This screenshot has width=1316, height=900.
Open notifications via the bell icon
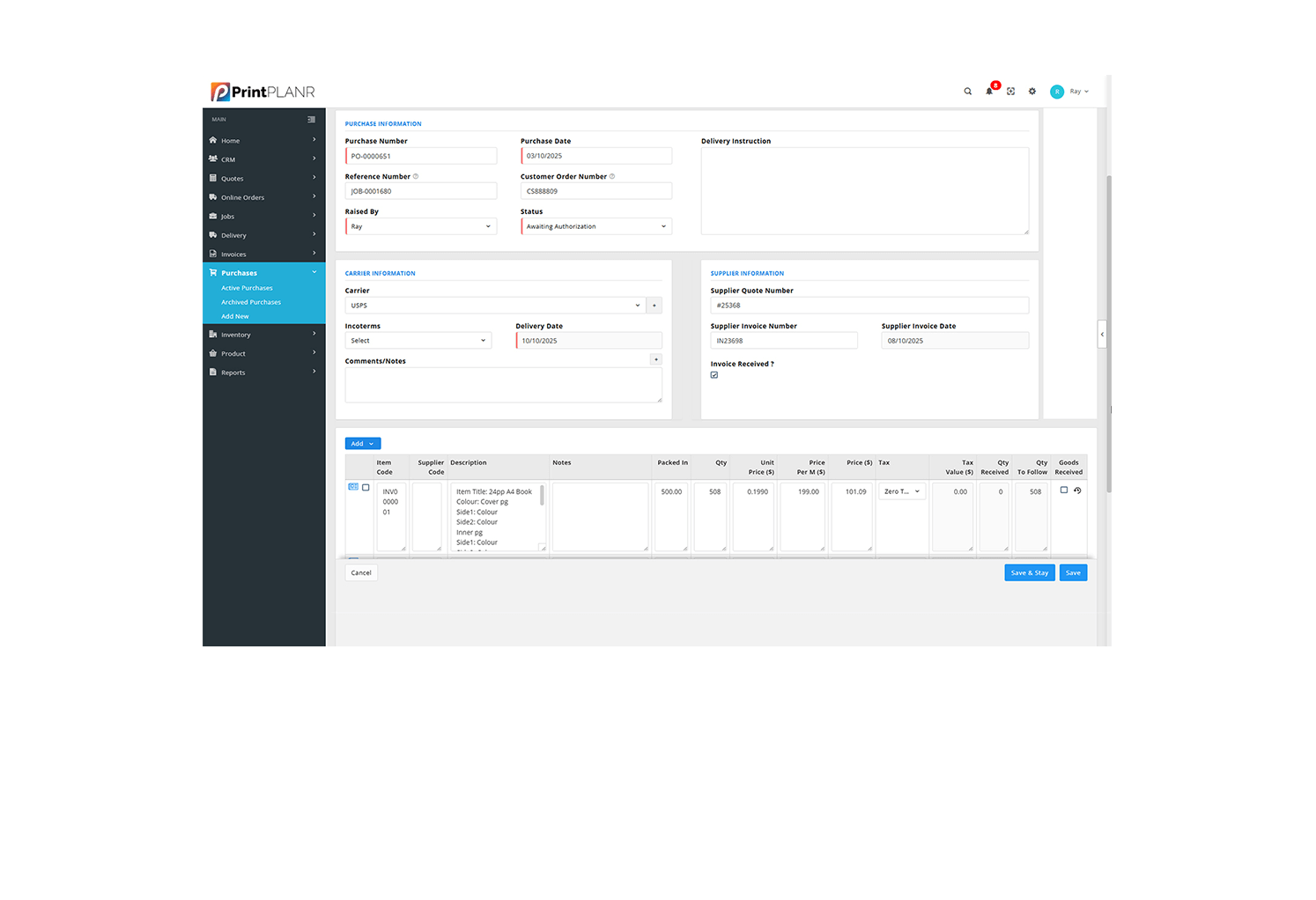(989, 91)
